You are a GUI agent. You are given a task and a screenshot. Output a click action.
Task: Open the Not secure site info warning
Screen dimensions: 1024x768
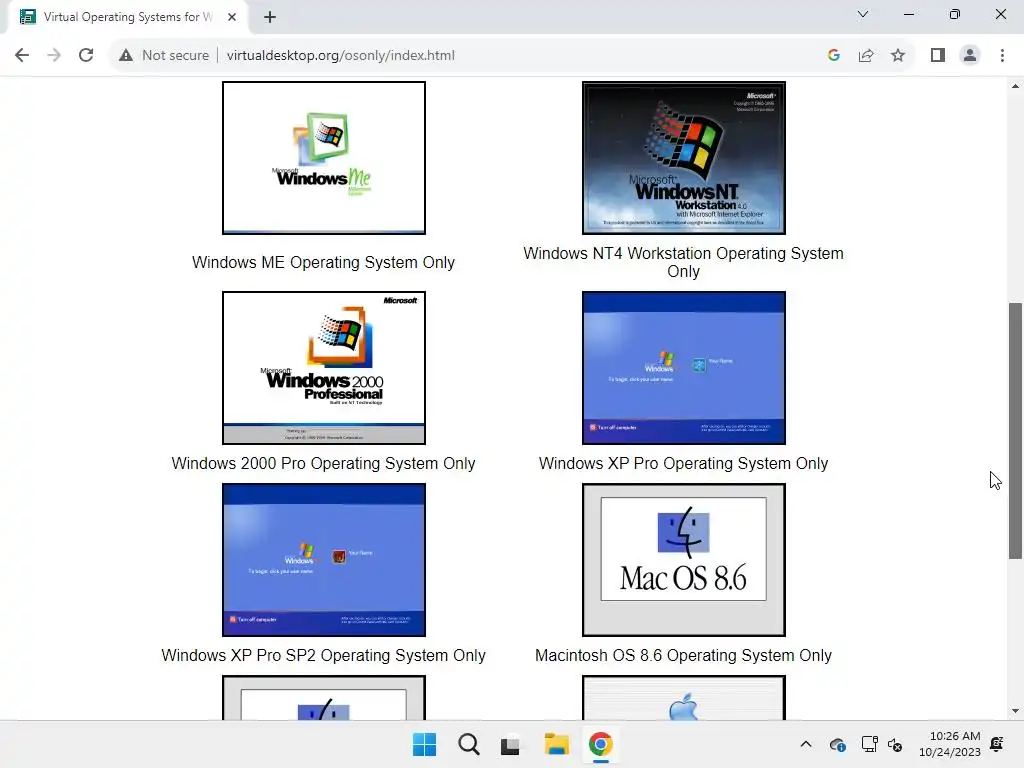[x=164, y=56]
